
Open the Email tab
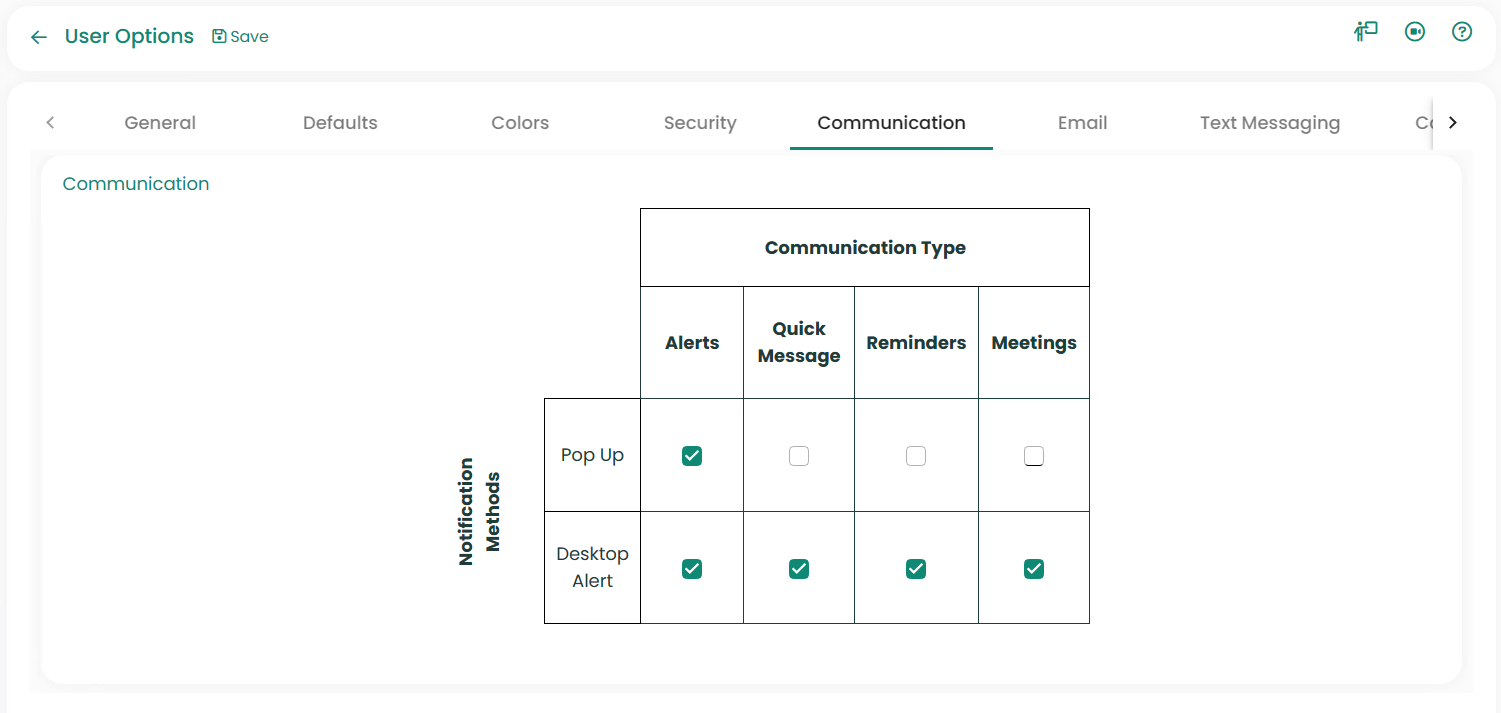tap(1082, 123)
